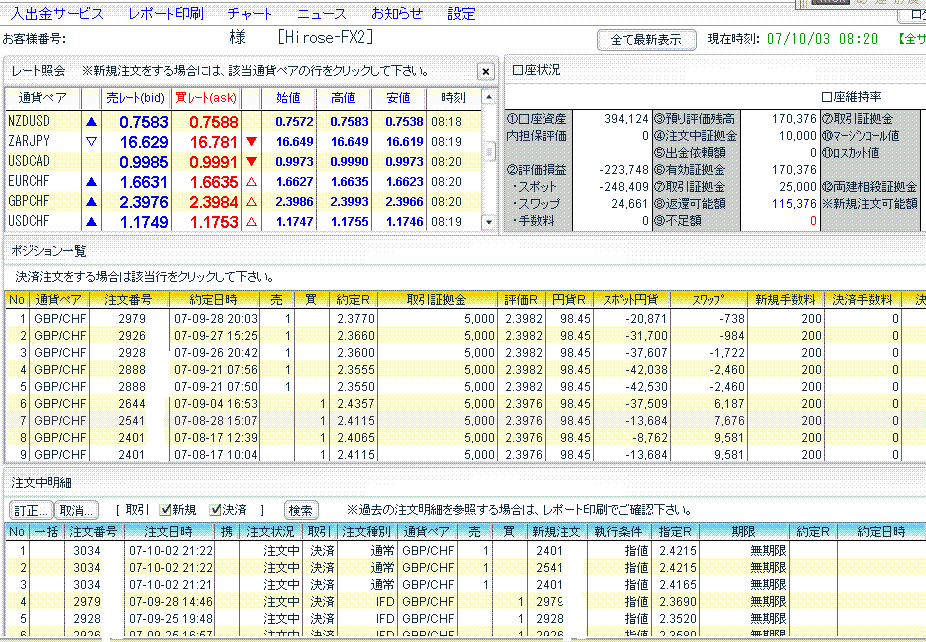Screen dimensions: 926x642
Task: Click rate list scrollbar up arrow
Action: click(x=488, y=96)
